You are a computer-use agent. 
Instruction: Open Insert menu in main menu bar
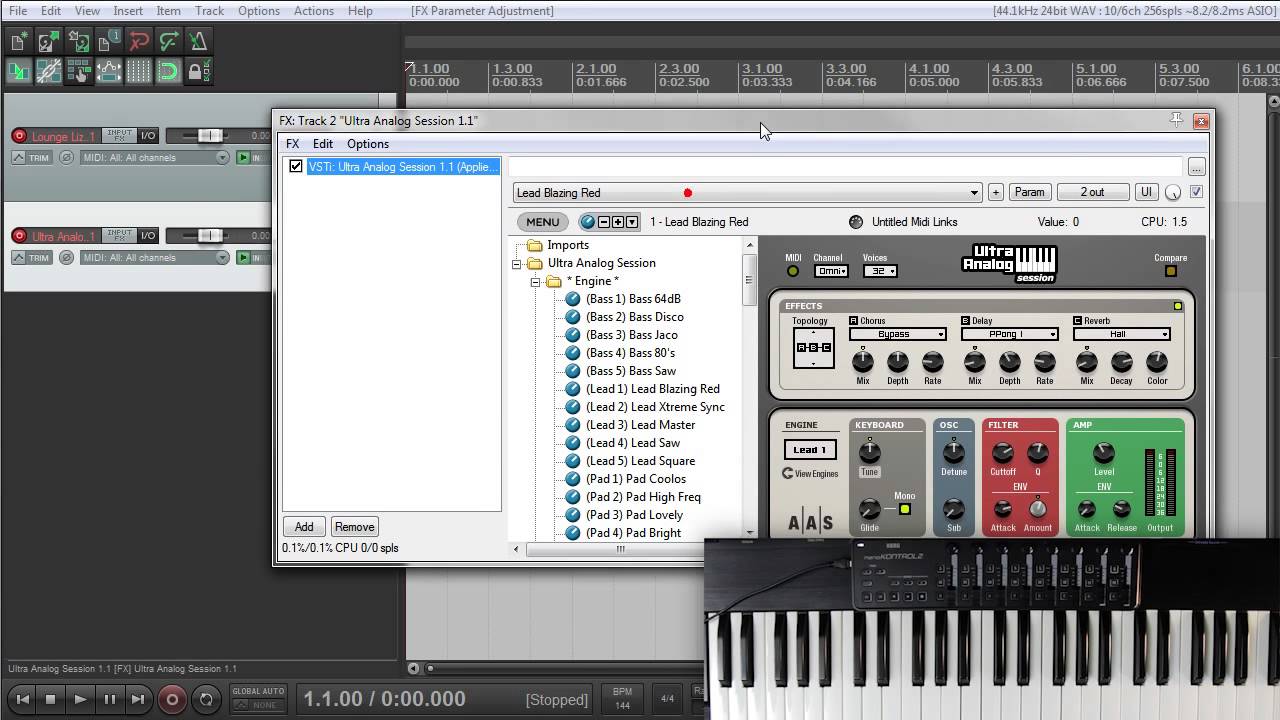point(128,11)
